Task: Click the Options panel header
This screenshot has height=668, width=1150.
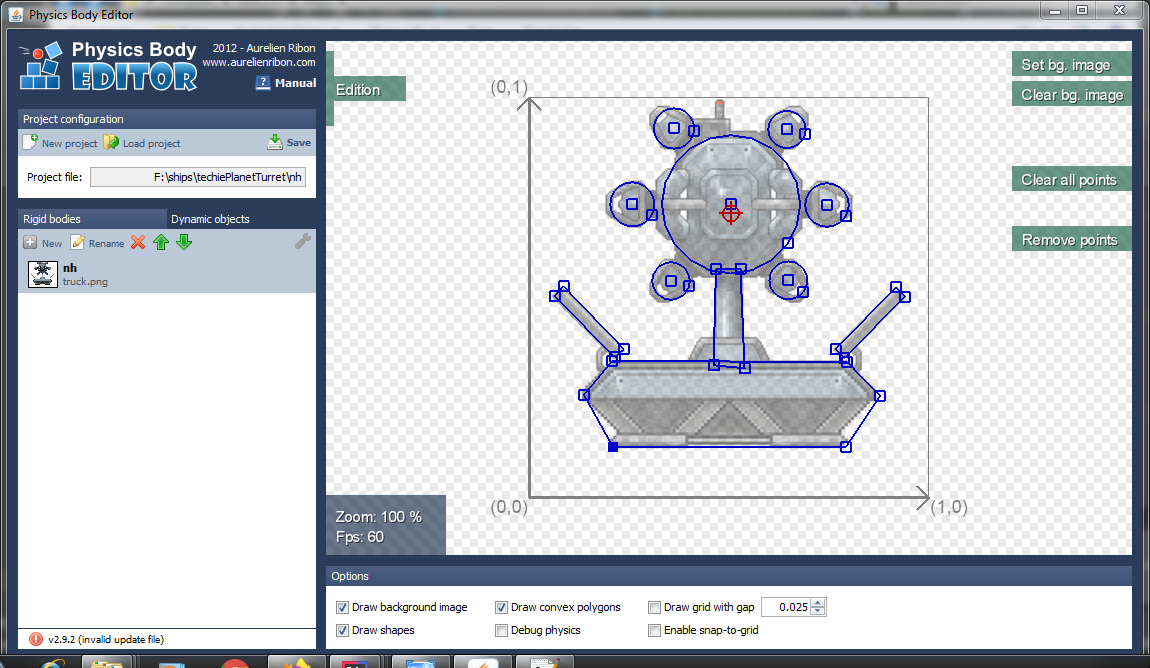Action: click(729, 576)
